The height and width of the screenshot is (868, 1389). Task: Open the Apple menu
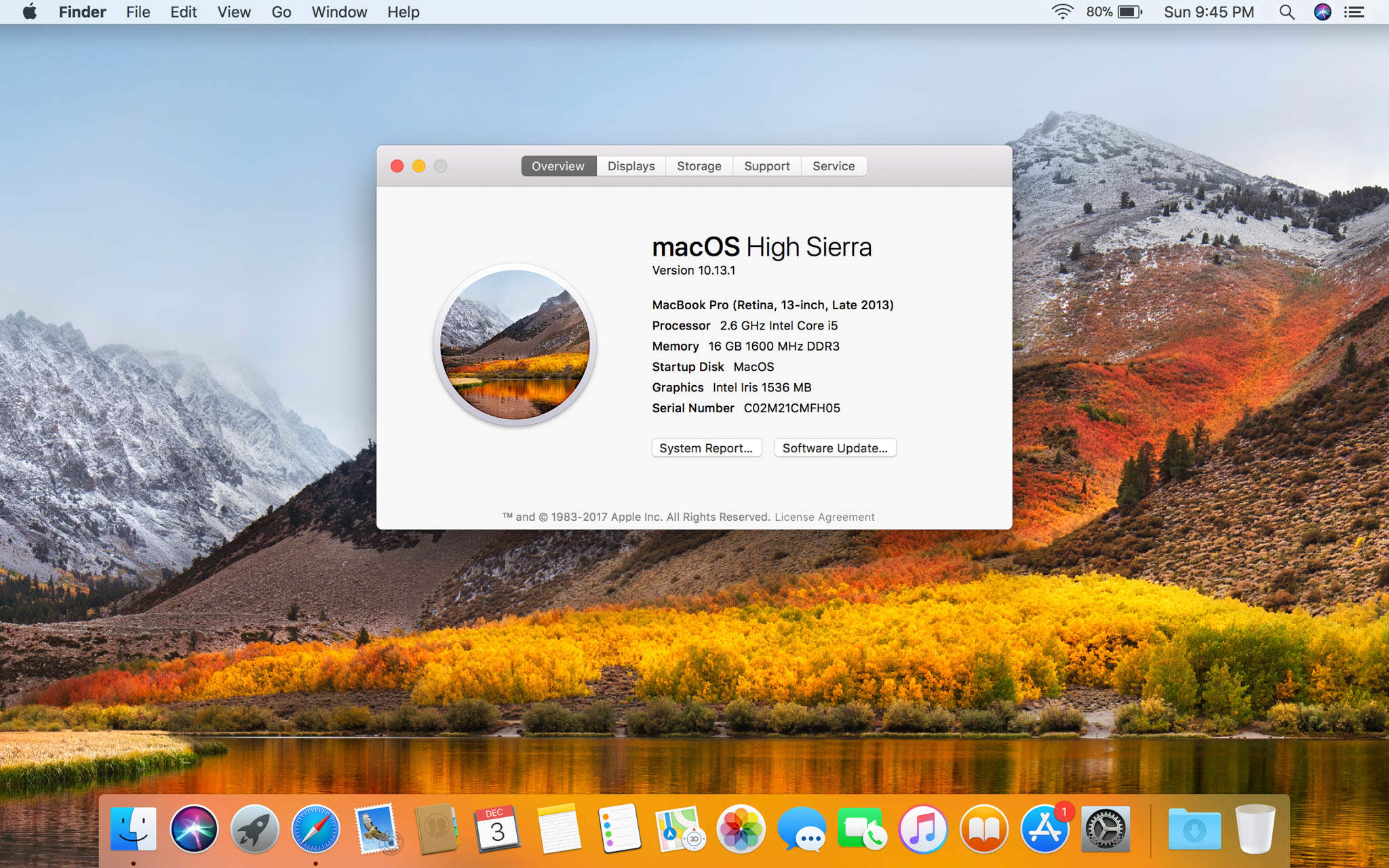[30, 12]
